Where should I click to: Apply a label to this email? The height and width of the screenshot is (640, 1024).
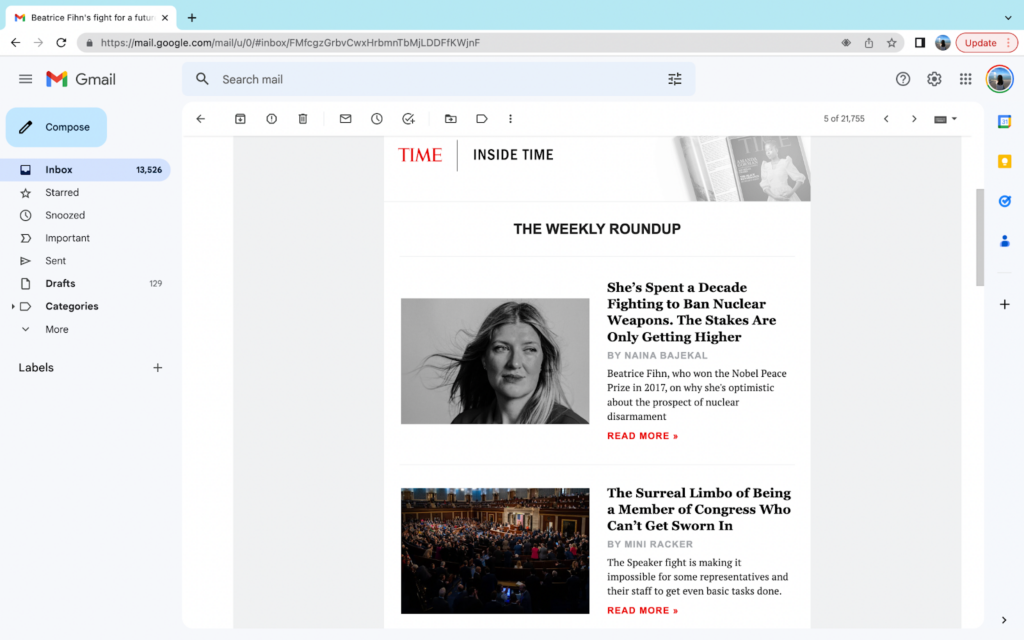pyautogui.click(x=482, y=119)
